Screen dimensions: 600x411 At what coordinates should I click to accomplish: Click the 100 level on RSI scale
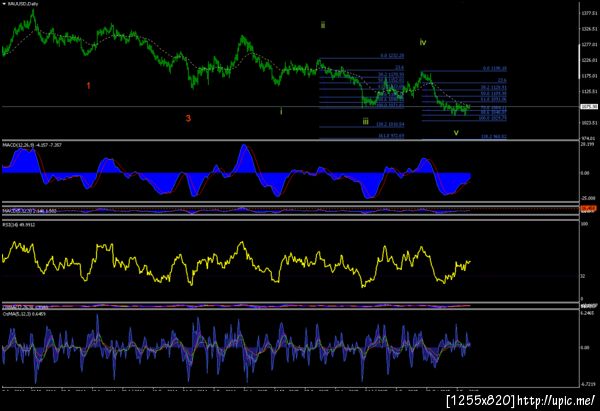coord(584,223)
